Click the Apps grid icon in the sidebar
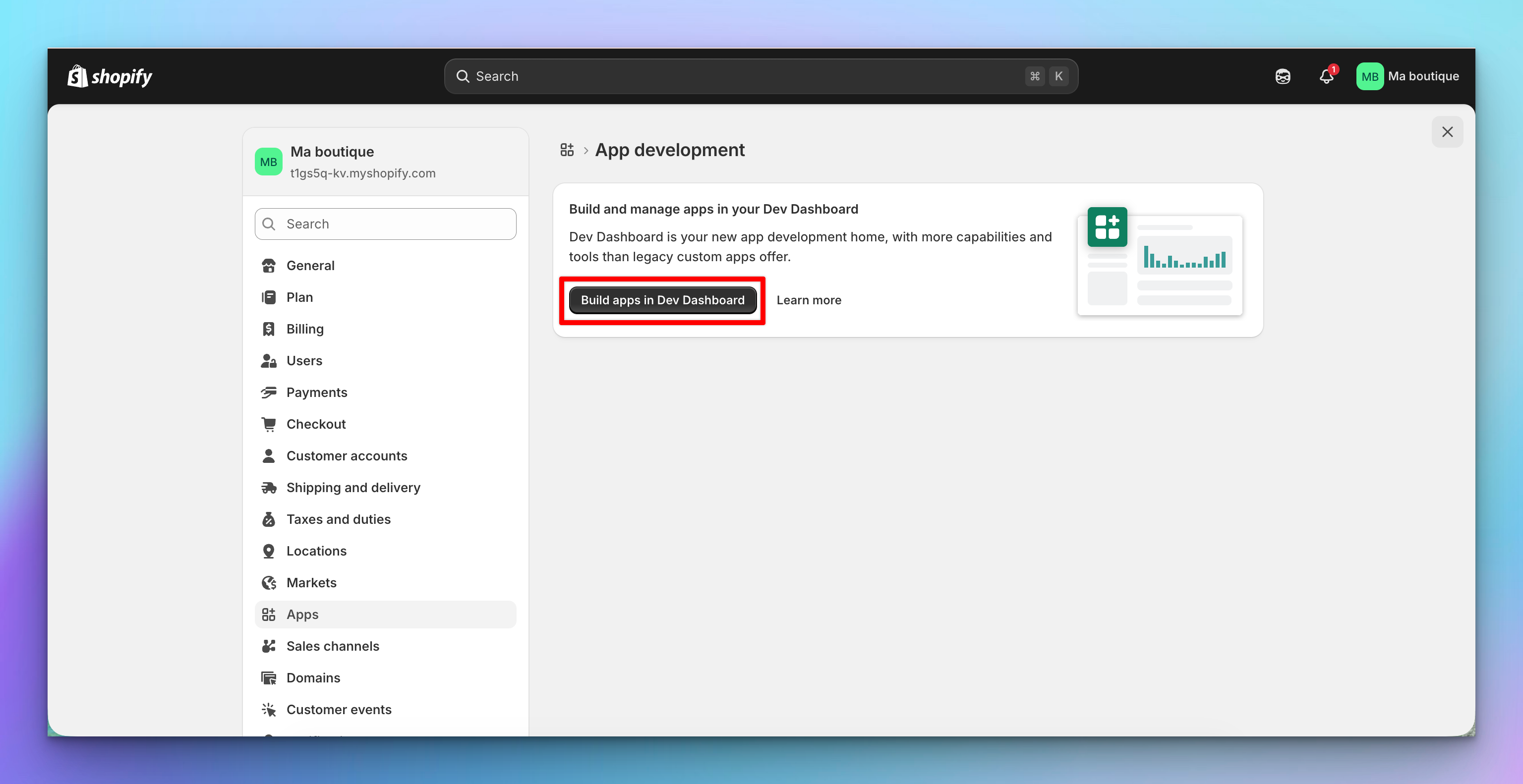 pos(268,615)
